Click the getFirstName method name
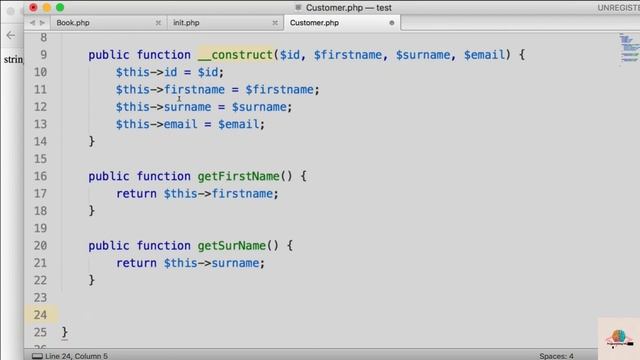The image size is (640, 360). 238,176
